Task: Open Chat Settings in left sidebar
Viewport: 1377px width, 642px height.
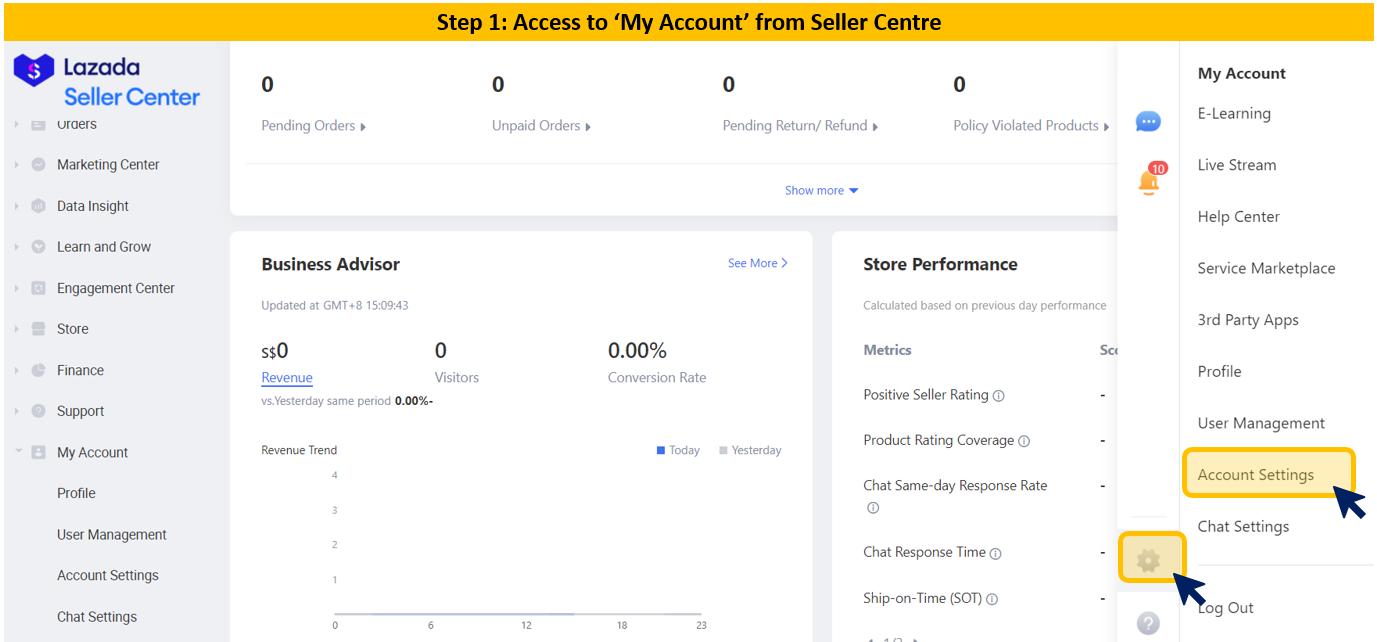Action: pyautogui.click(x=97, y=617)
